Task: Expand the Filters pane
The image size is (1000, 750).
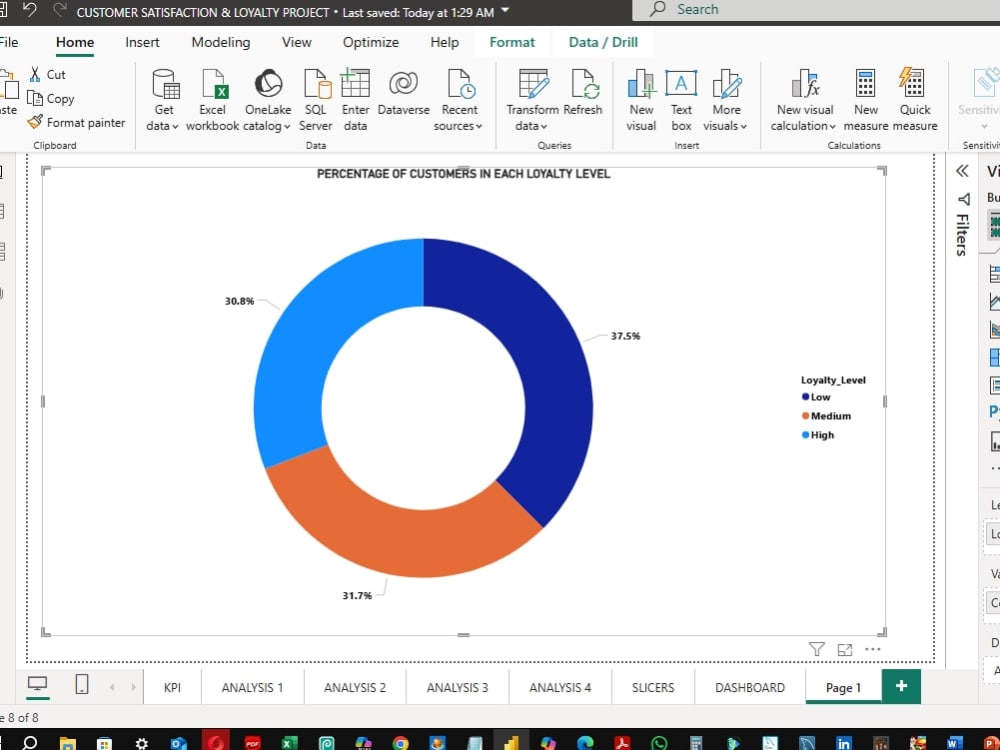Action: point(962,171)
